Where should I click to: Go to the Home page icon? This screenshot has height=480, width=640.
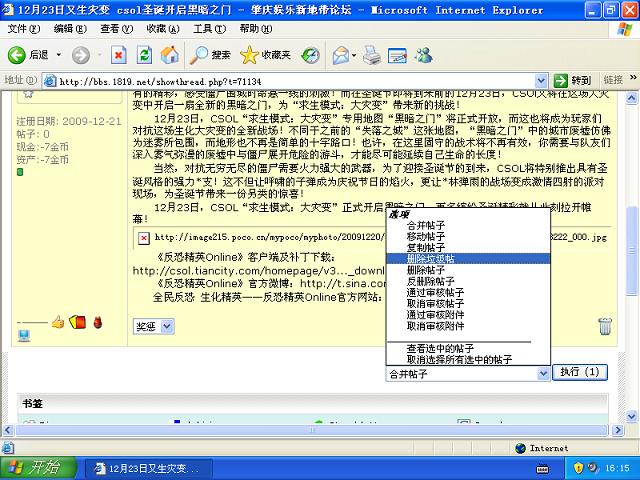pos(170,54)
